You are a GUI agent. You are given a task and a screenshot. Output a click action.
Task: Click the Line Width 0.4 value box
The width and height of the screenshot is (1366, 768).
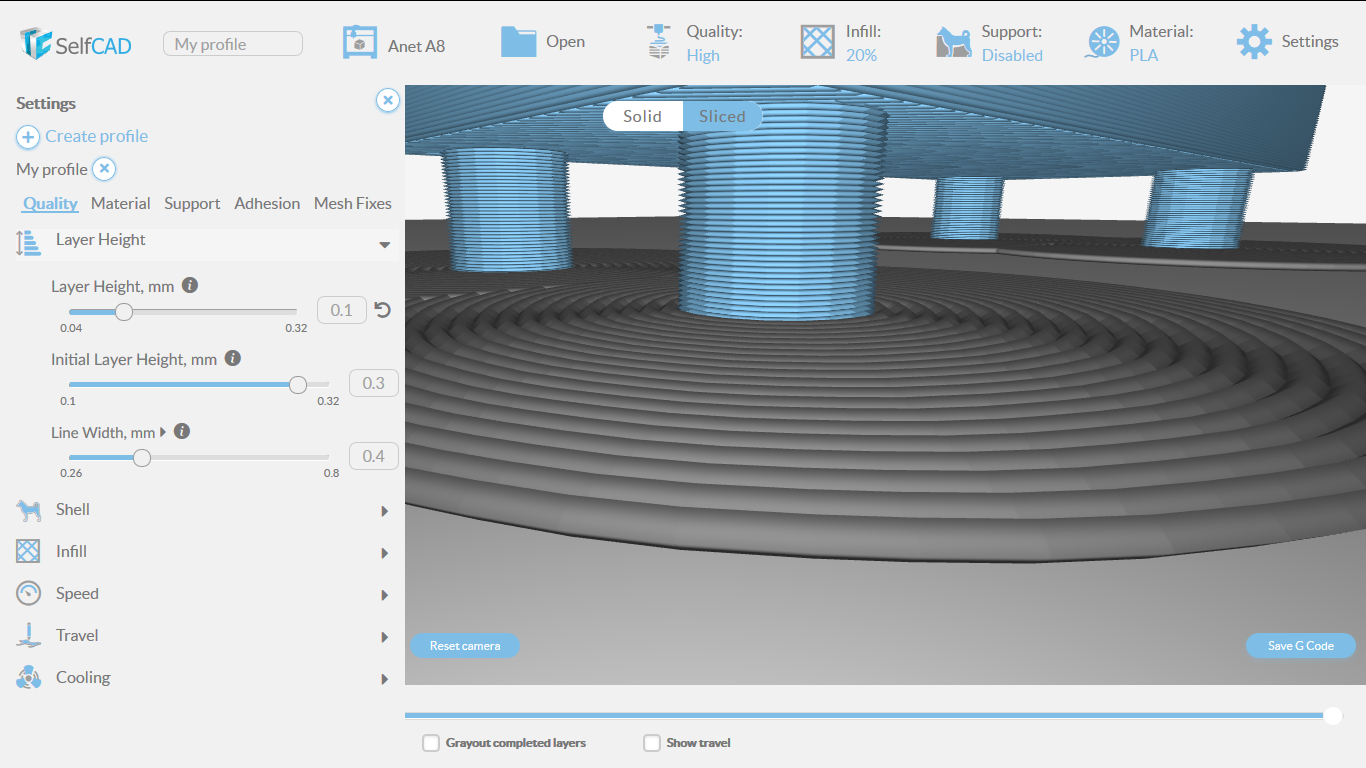[374, 456]
